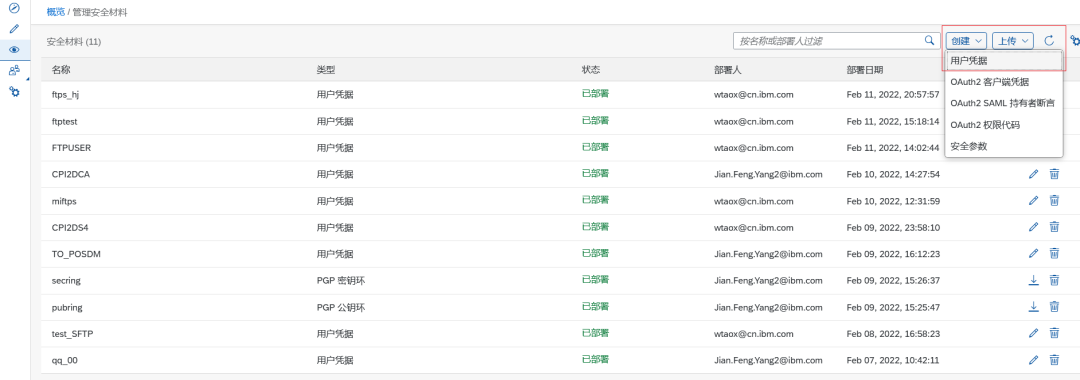This screenshot has width=1080, height=380.
Task: Select the test_SFTP row name
Action: (x=72, y=333)
